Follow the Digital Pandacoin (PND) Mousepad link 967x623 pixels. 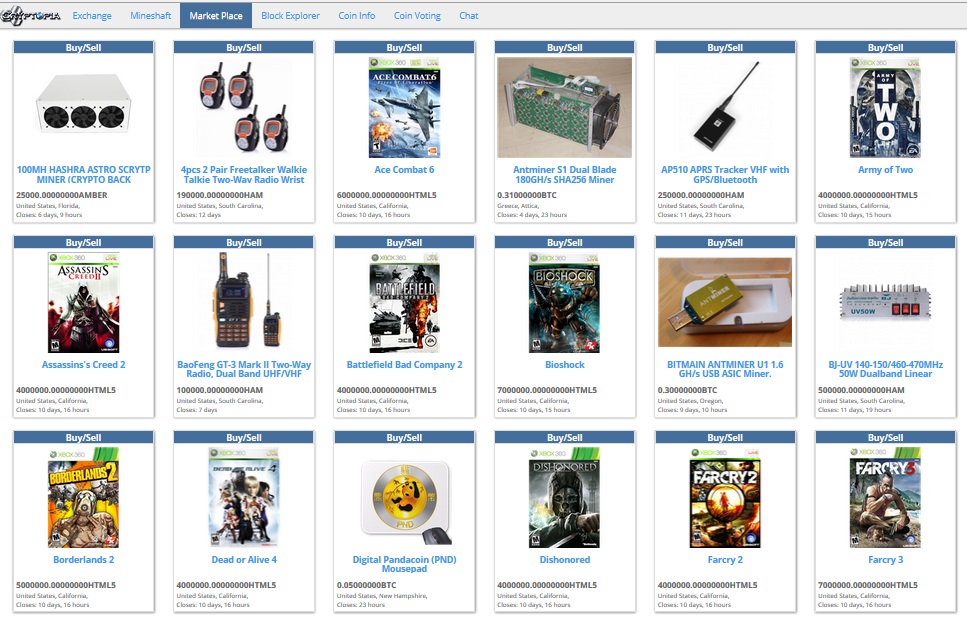[x=405, y=564]
